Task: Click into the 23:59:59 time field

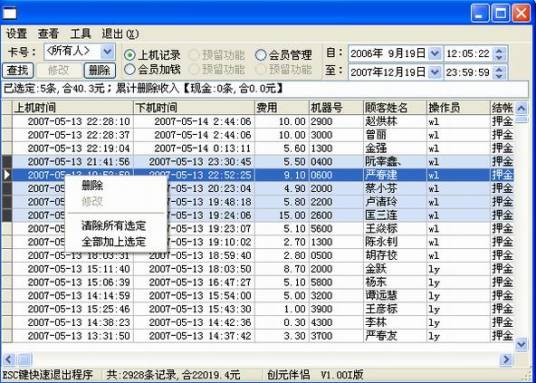Action: 469,72
